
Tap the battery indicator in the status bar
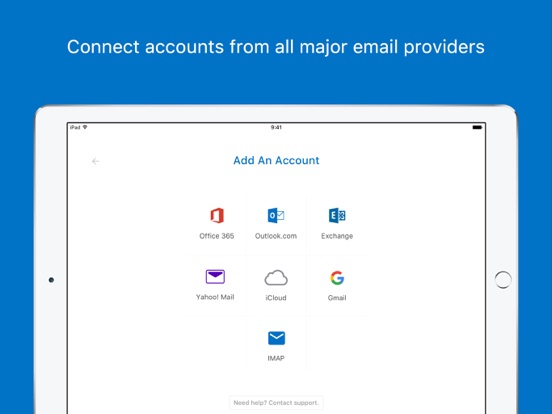(477, 127)
